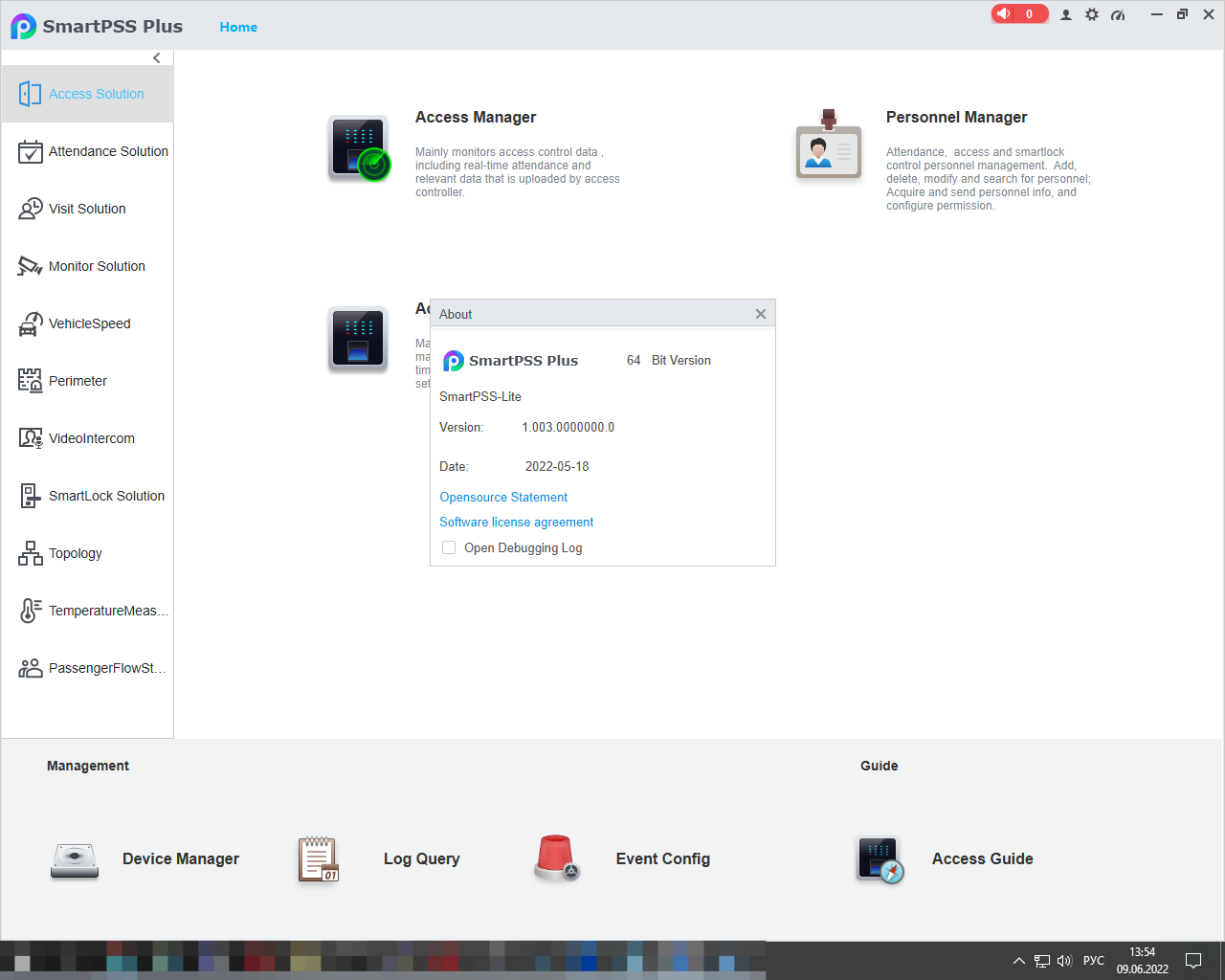This screenshot has width=1225, height=980.
Task: Open the Access Guide compass icon
Action: [x=880, y=860]
